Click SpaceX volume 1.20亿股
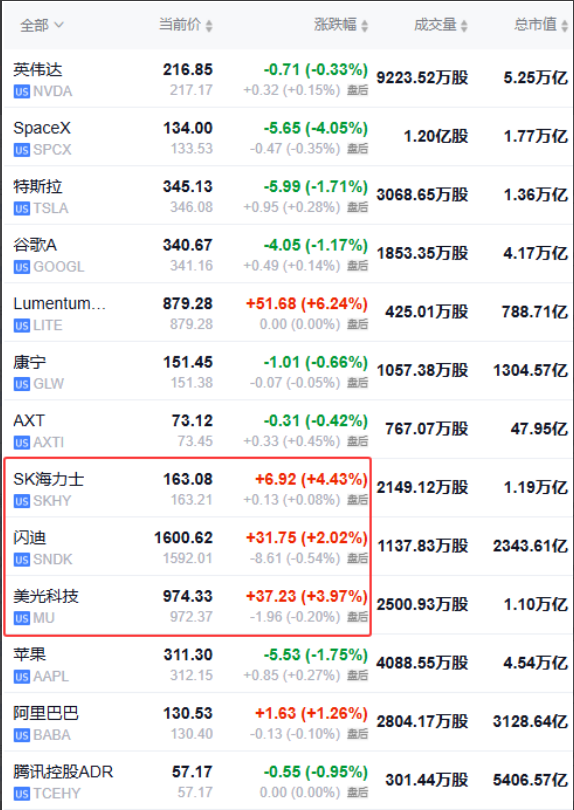574x810 pixels. 436,136
